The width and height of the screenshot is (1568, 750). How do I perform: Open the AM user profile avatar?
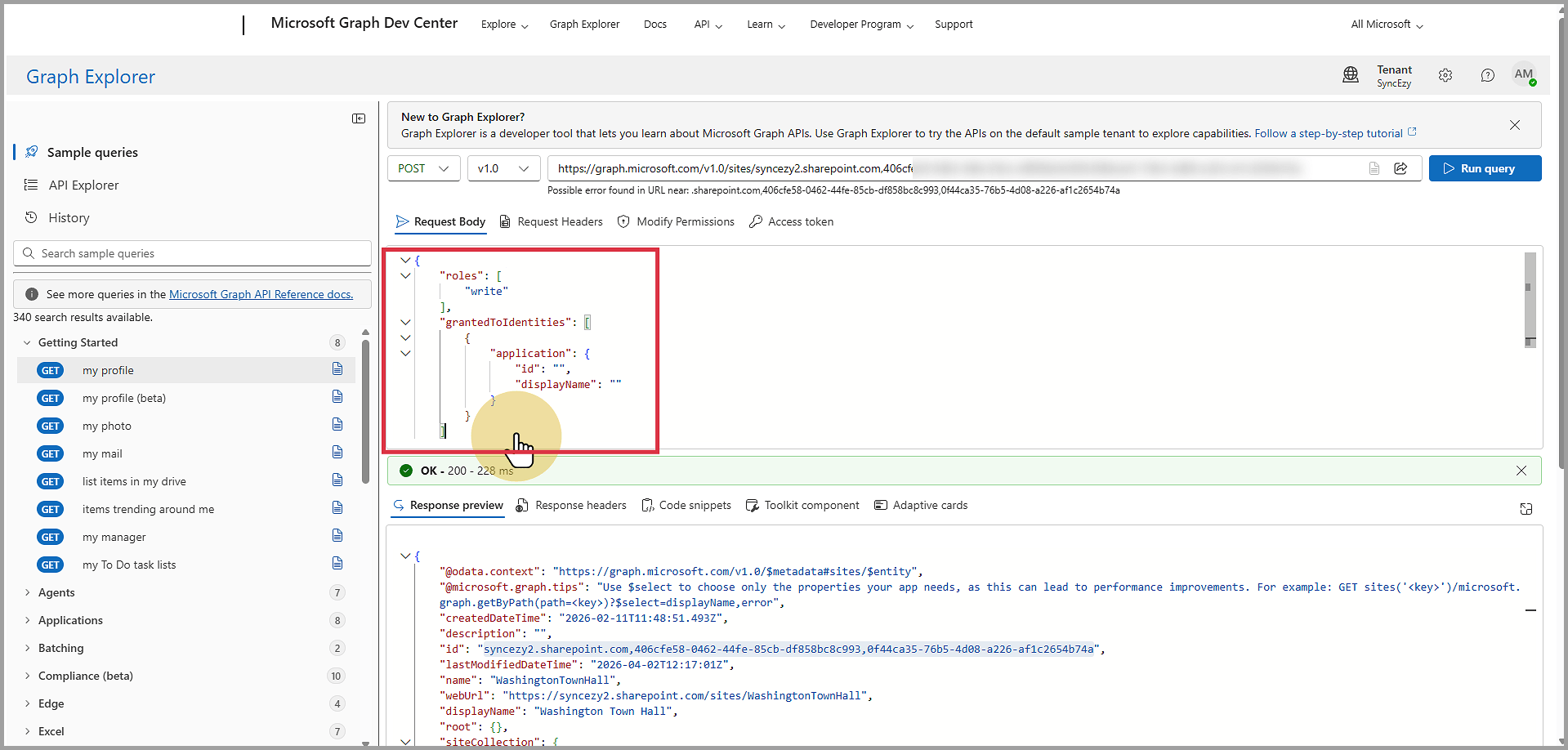click(1523, 74)
